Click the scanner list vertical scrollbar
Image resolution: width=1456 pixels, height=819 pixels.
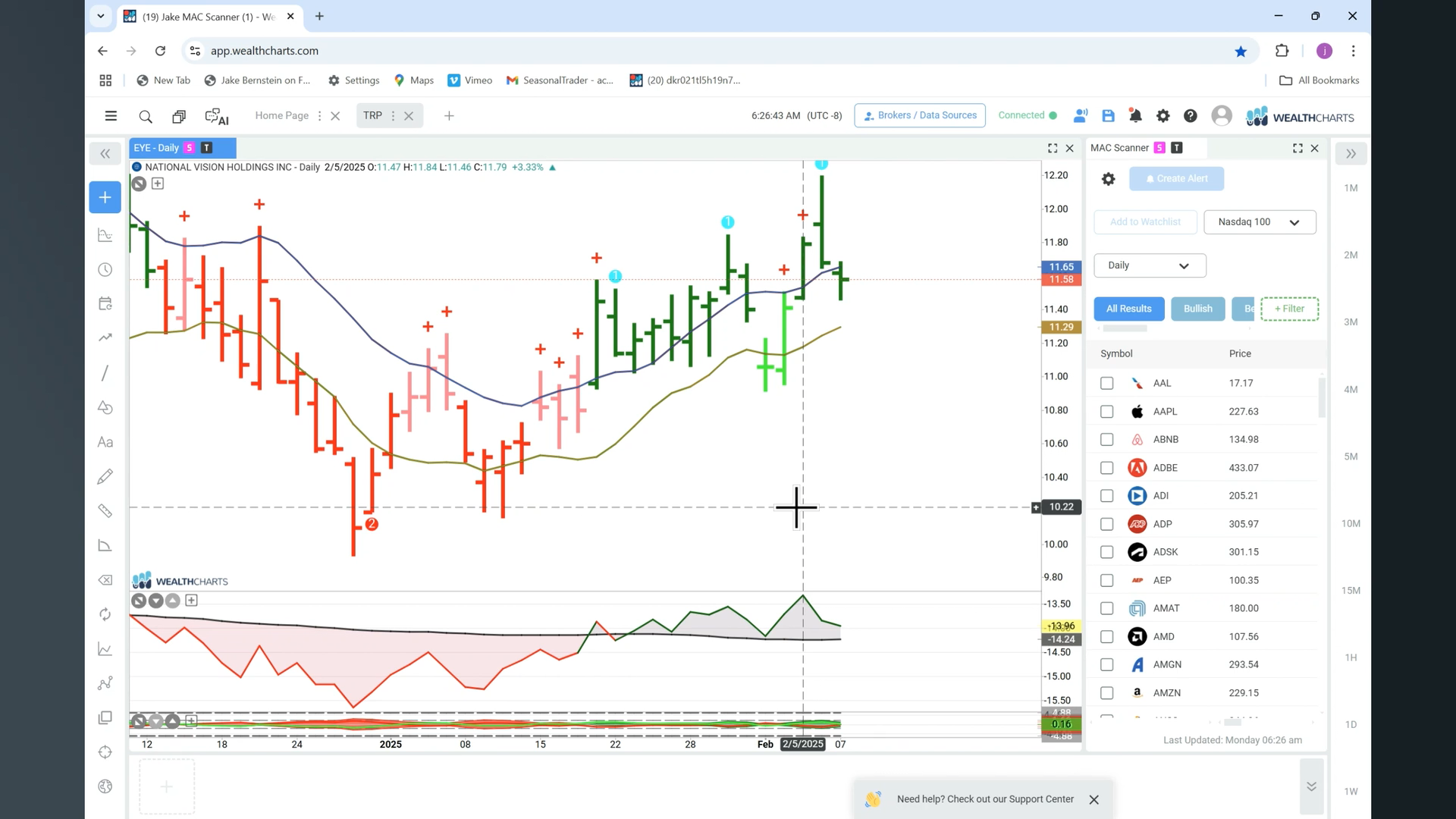click(1322, 397)
